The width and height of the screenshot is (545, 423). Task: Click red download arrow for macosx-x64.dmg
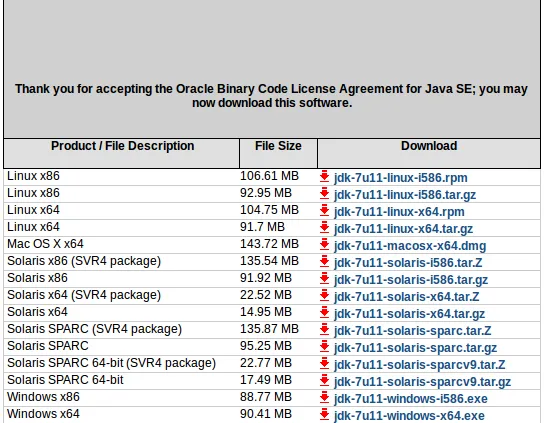coord(324,244)
